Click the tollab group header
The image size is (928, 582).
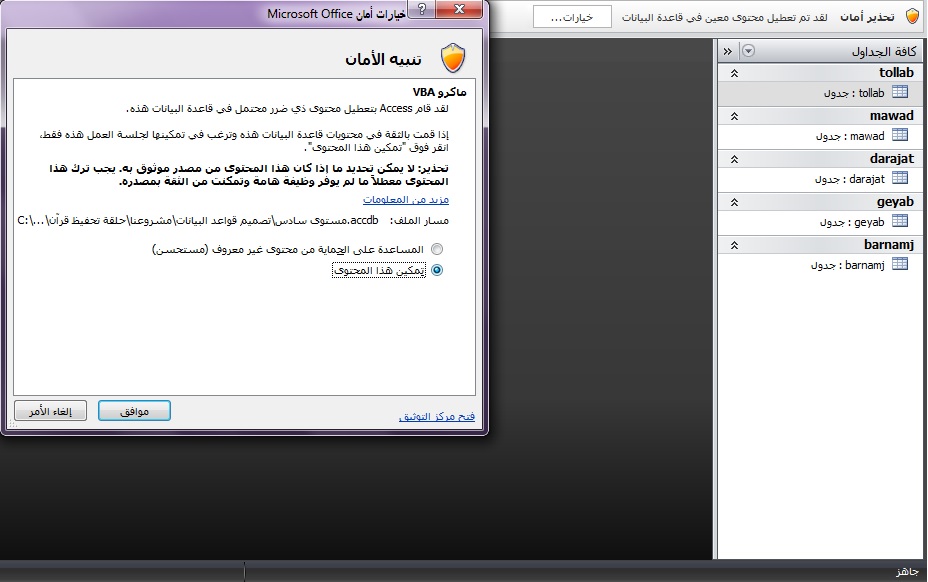[x=820, y=73]
